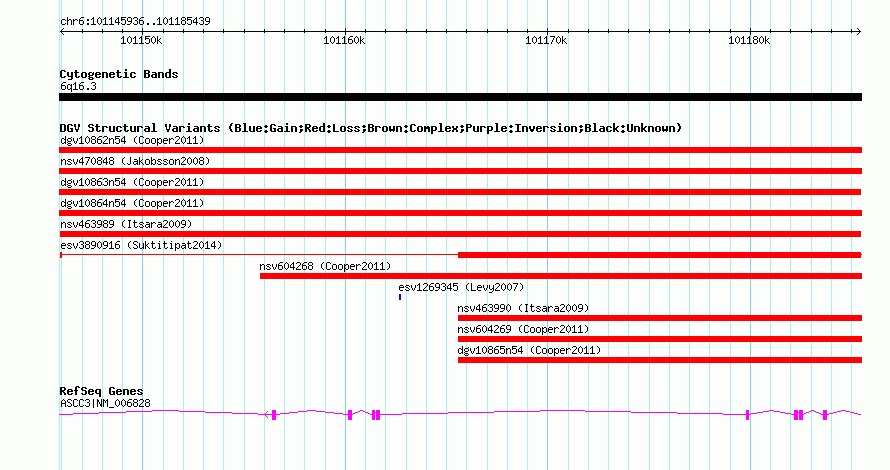Click the red bar under nsv463990
The height and width of the screenshot is (470, 890).
660,318
